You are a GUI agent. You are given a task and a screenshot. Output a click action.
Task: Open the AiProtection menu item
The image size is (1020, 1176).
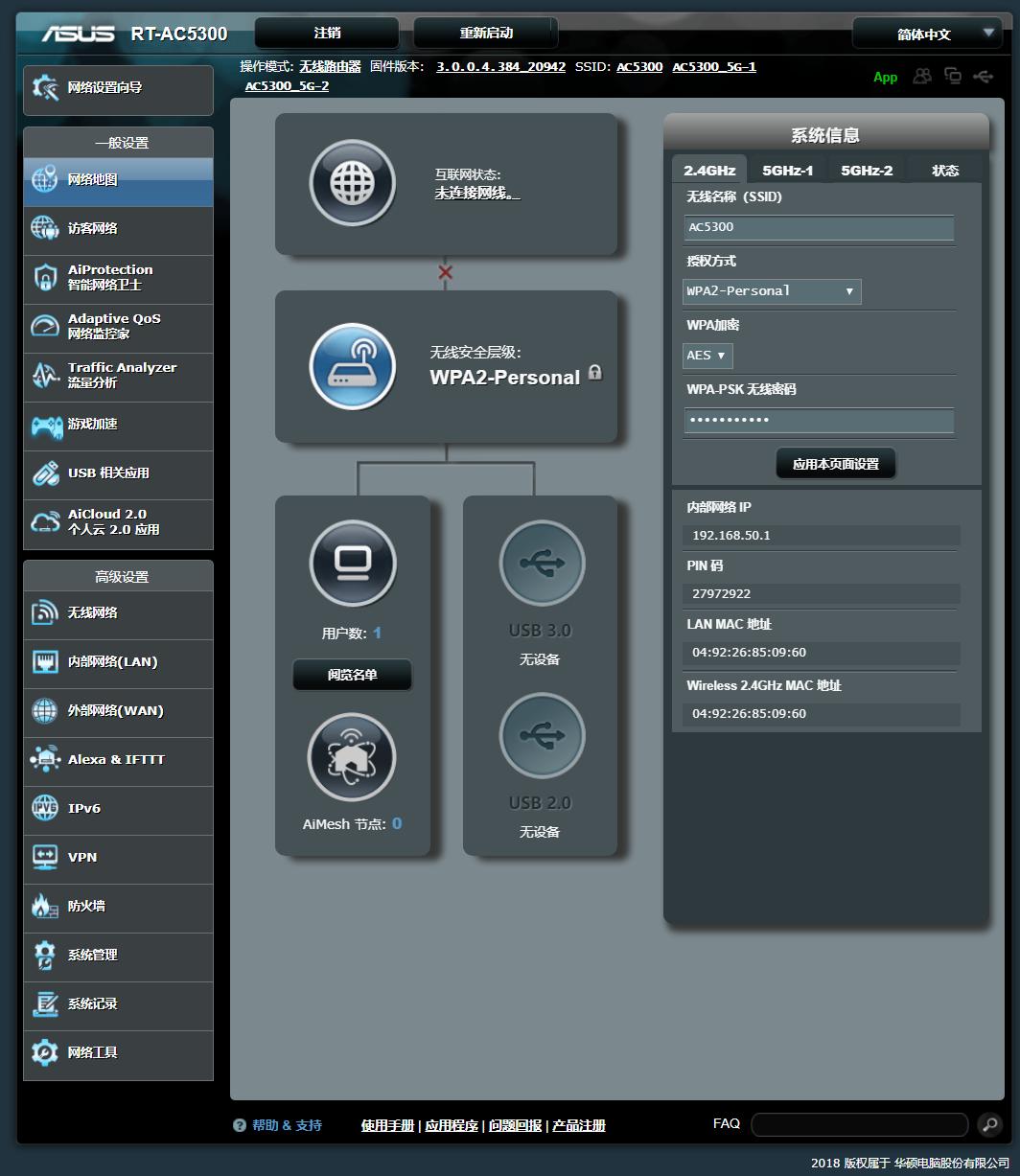[119, 278]
